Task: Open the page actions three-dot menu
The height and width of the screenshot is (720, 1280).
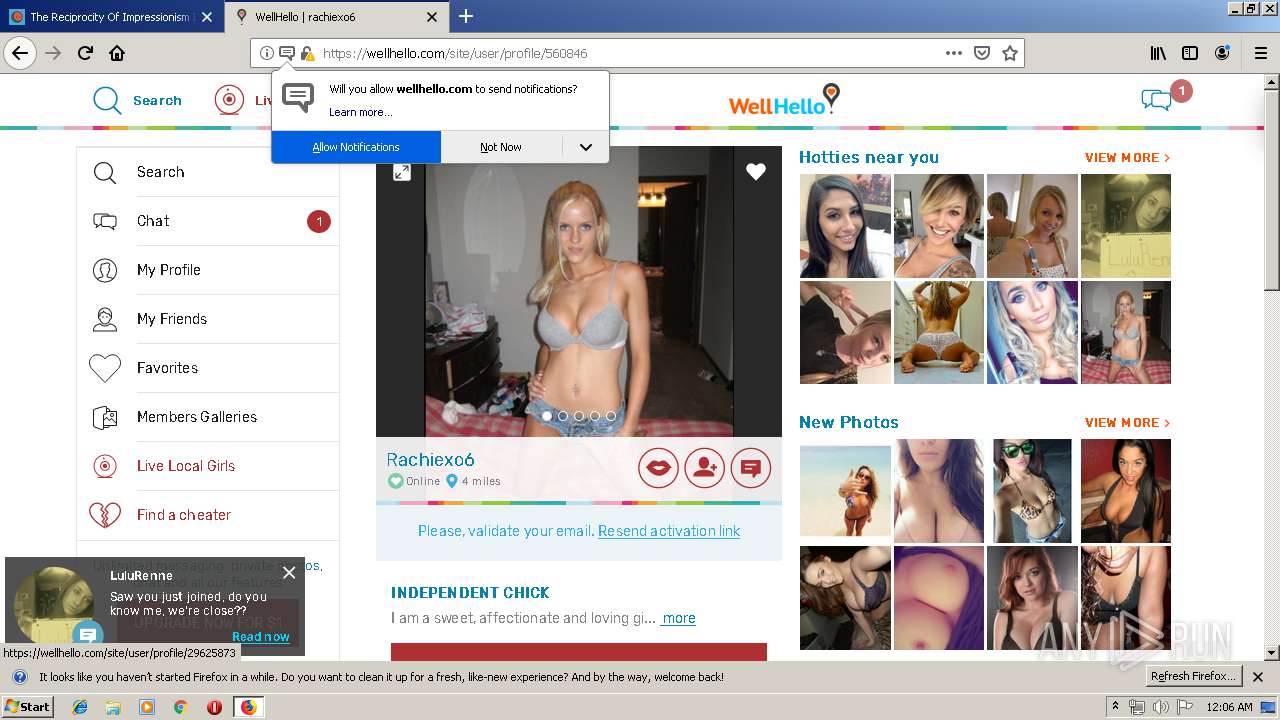Action: click(954, 53)
